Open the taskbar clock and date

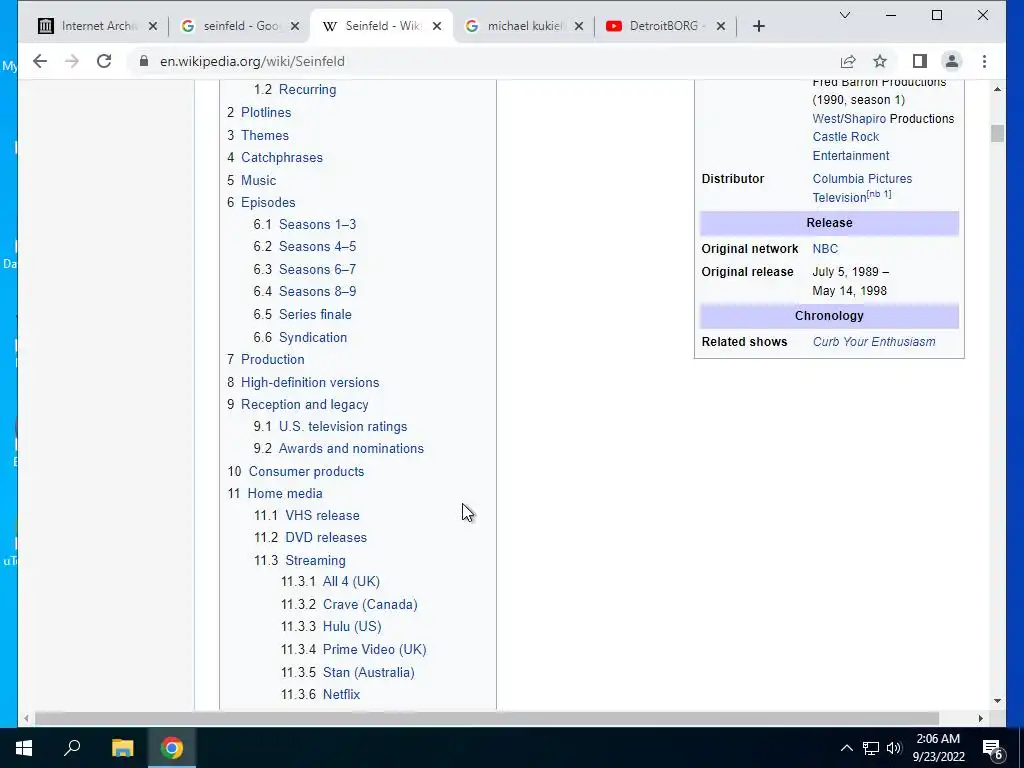coord(938,748)
